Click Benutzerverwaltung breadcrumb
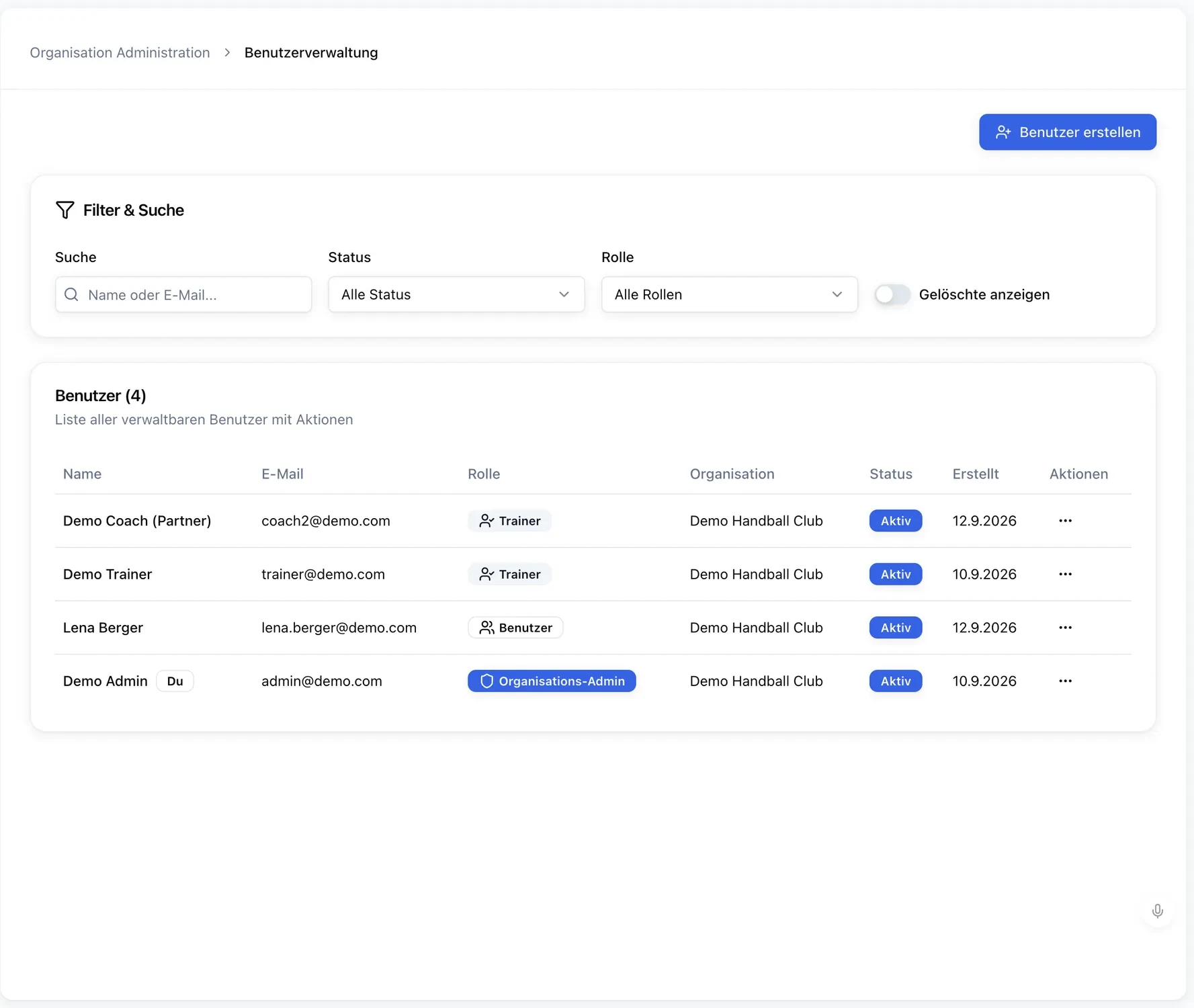Screen dimensions: 1194x1008 coord(311,52)
